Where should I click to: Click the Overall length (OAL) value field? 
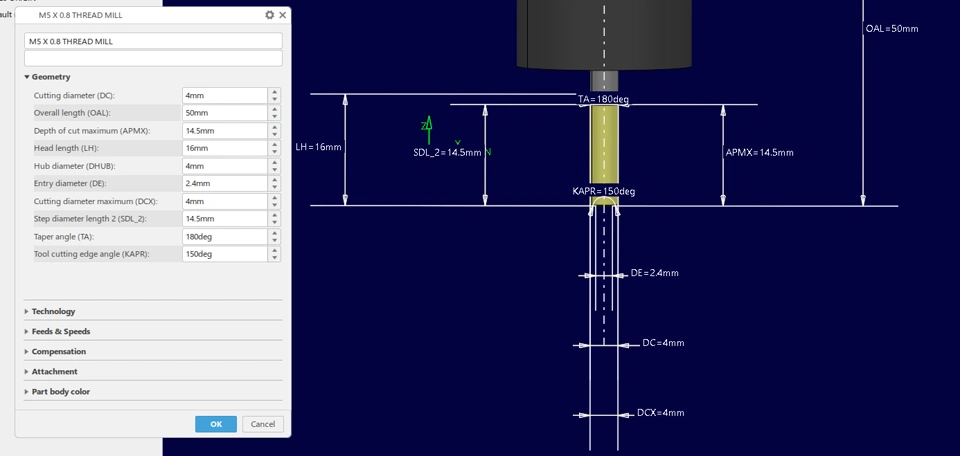(x=225, y=113)
